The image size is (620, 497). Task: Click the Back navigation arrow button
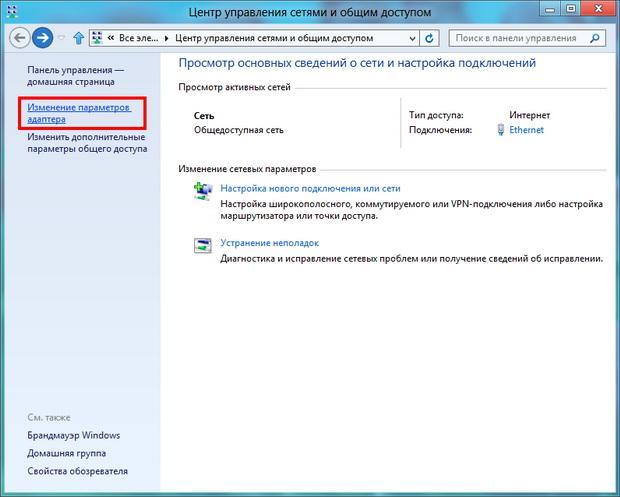[x=19, y=38]
